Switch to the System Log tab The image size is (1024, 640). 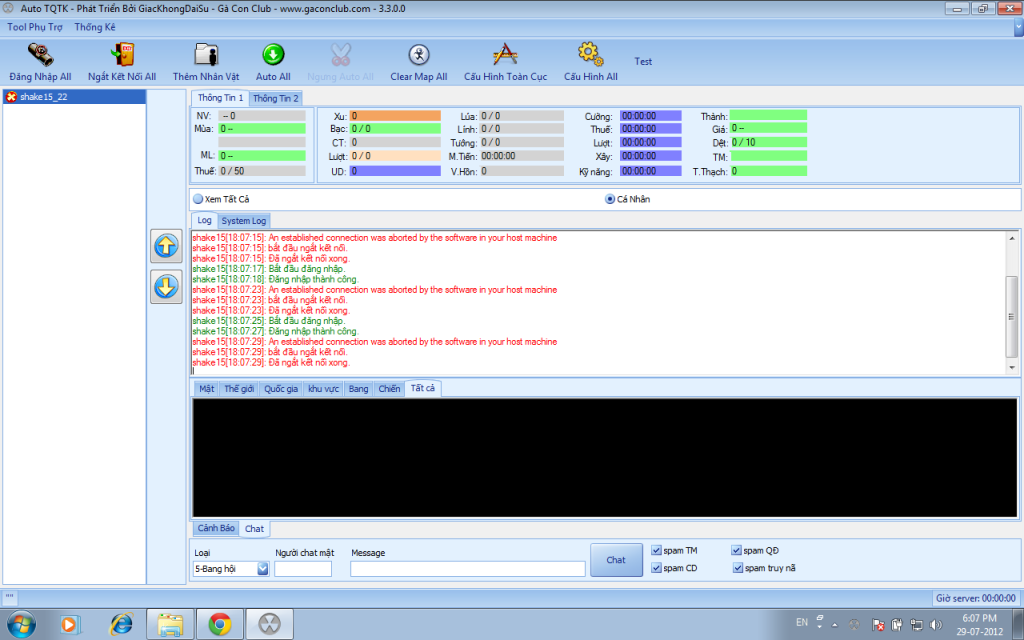tap(244, 221)
